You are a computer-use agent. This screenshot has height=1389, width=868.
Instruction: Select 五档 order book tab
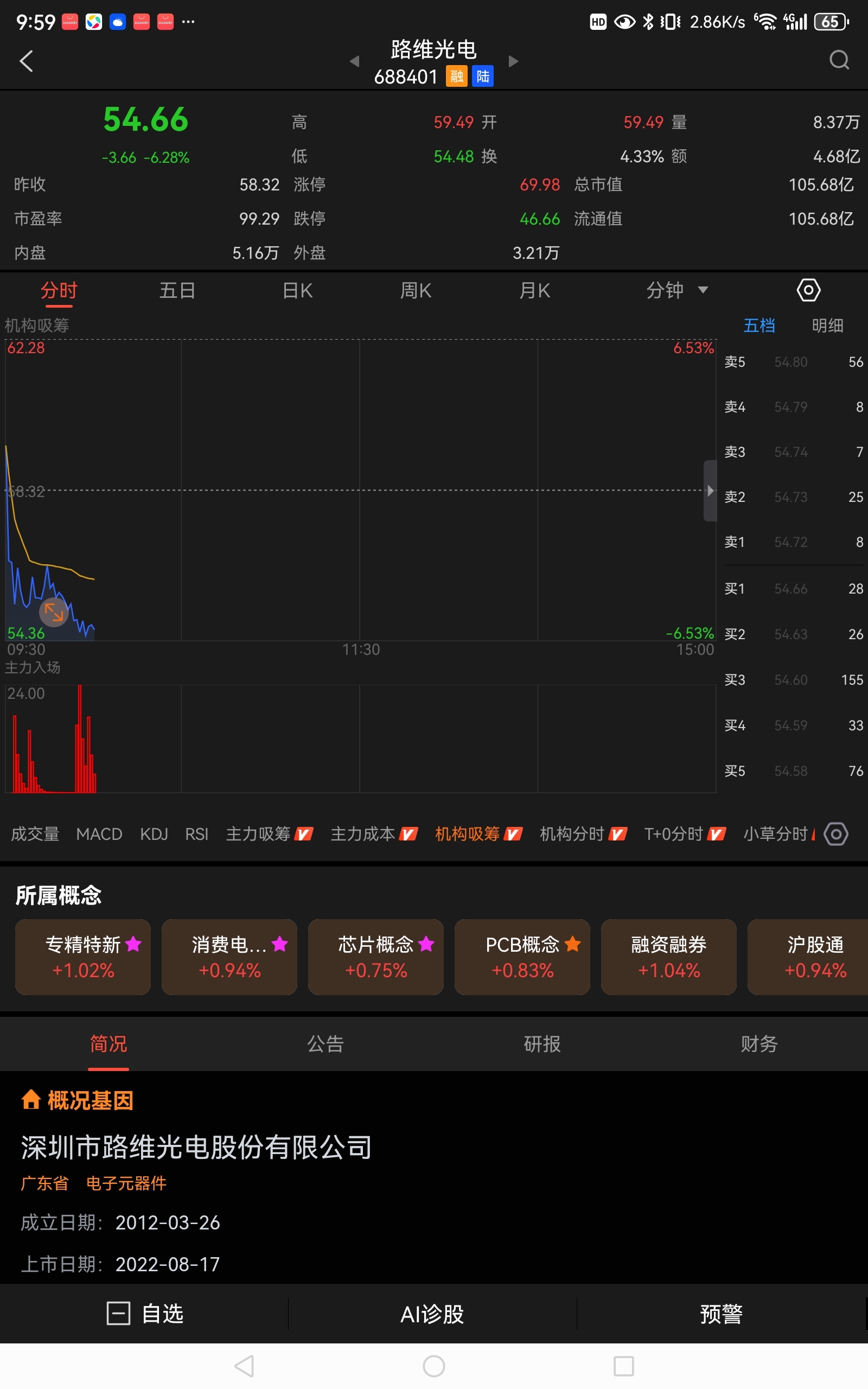(759, 326)
